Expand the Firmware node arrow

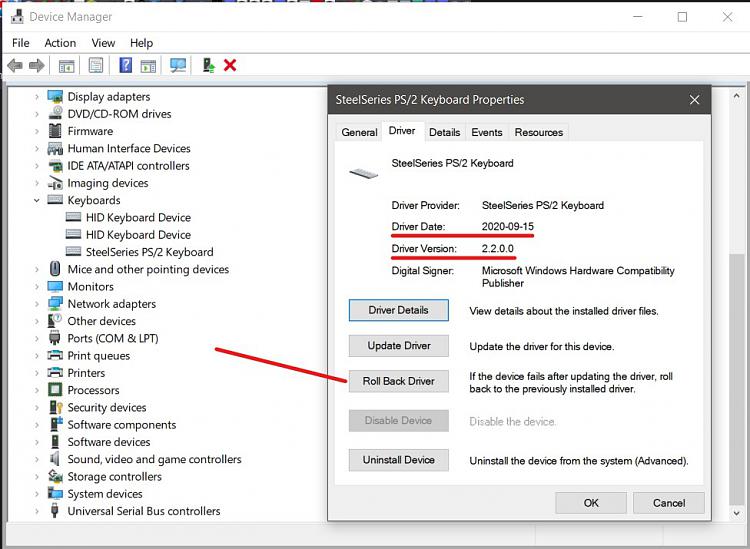(37, 131)
